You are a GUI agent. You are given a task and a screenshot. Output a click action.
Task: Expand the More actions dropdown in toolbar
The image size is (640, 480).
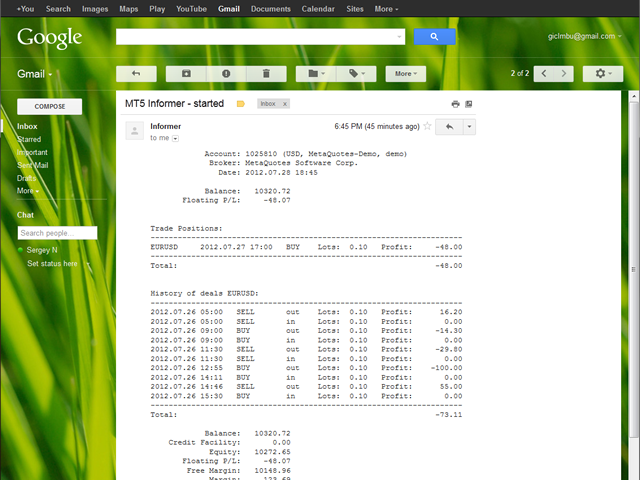(x=405, y=74)
